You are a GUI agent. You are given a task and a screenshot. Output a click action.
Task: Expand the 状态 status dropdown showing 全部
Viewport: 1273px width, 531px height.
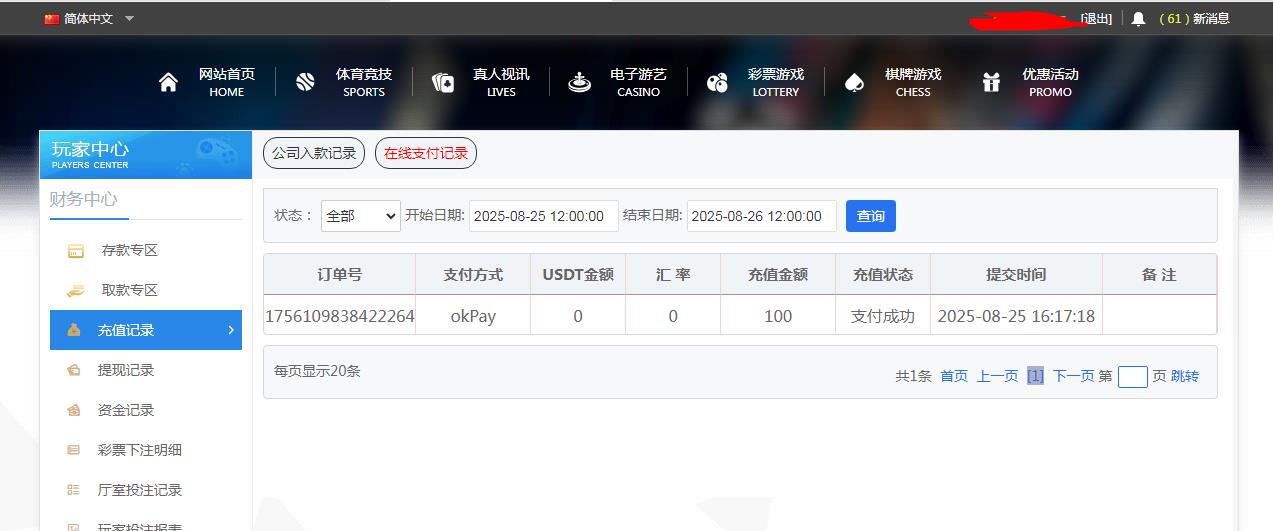(360, 216)
